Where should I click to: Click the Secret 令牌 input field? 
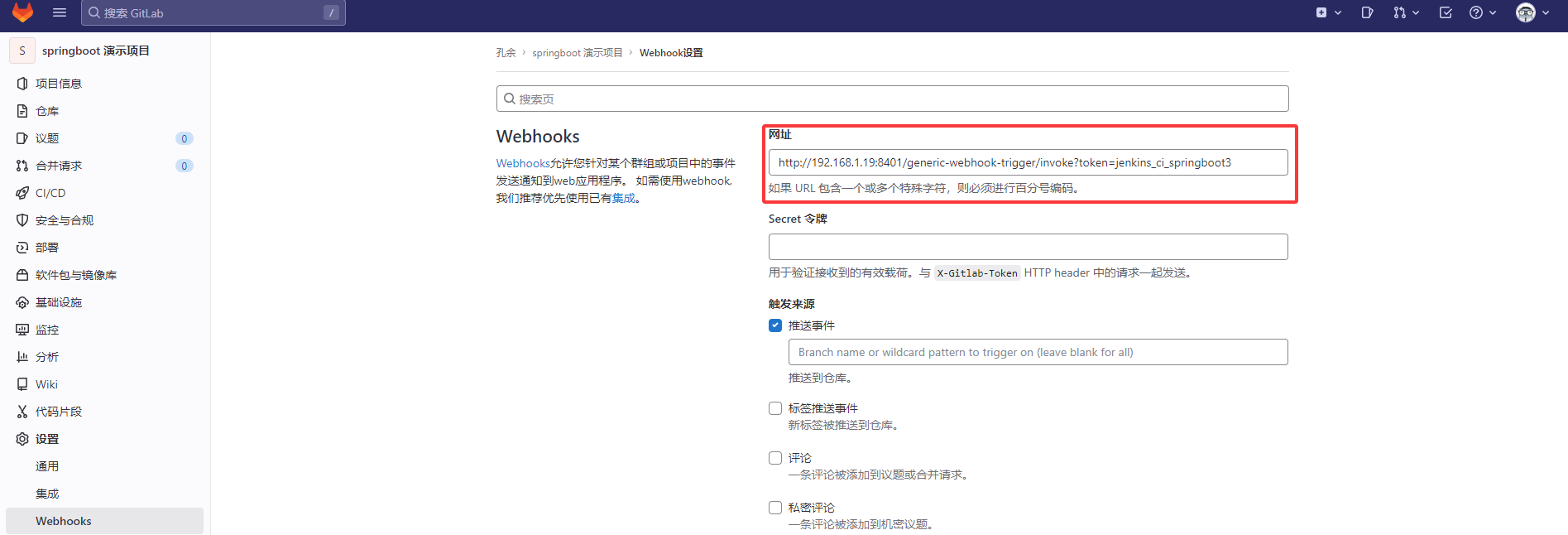tap(1028, 247)
